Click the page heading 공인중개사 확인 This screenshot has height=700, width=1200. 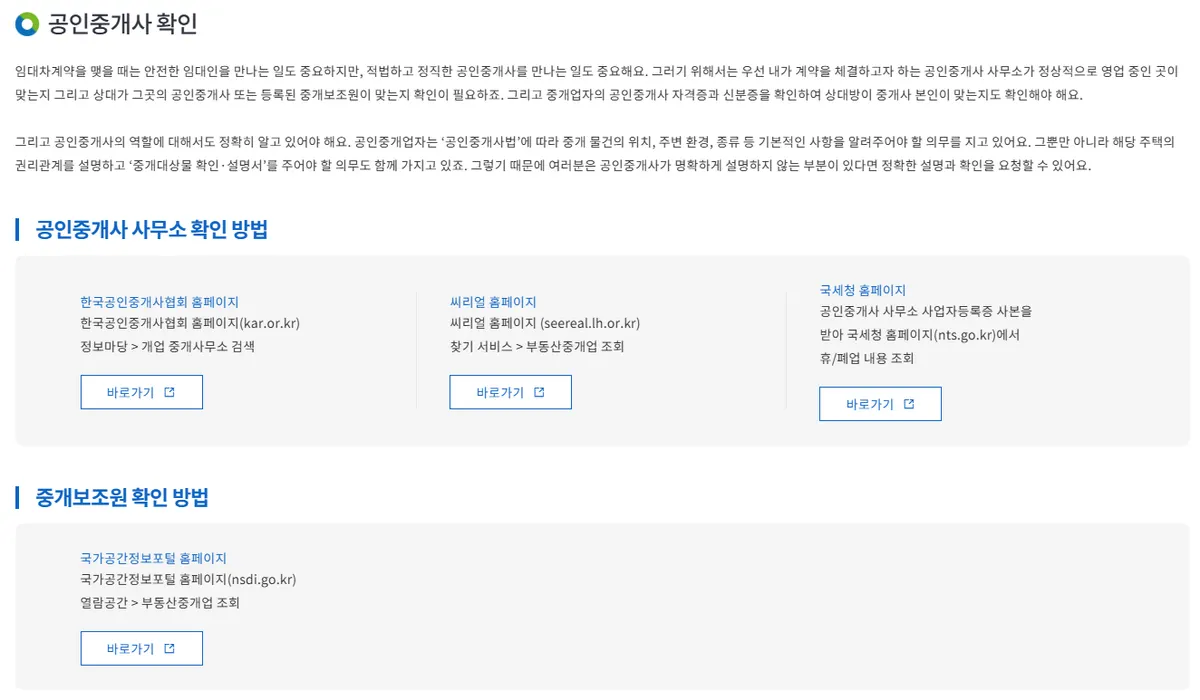(x=123, y=24)
